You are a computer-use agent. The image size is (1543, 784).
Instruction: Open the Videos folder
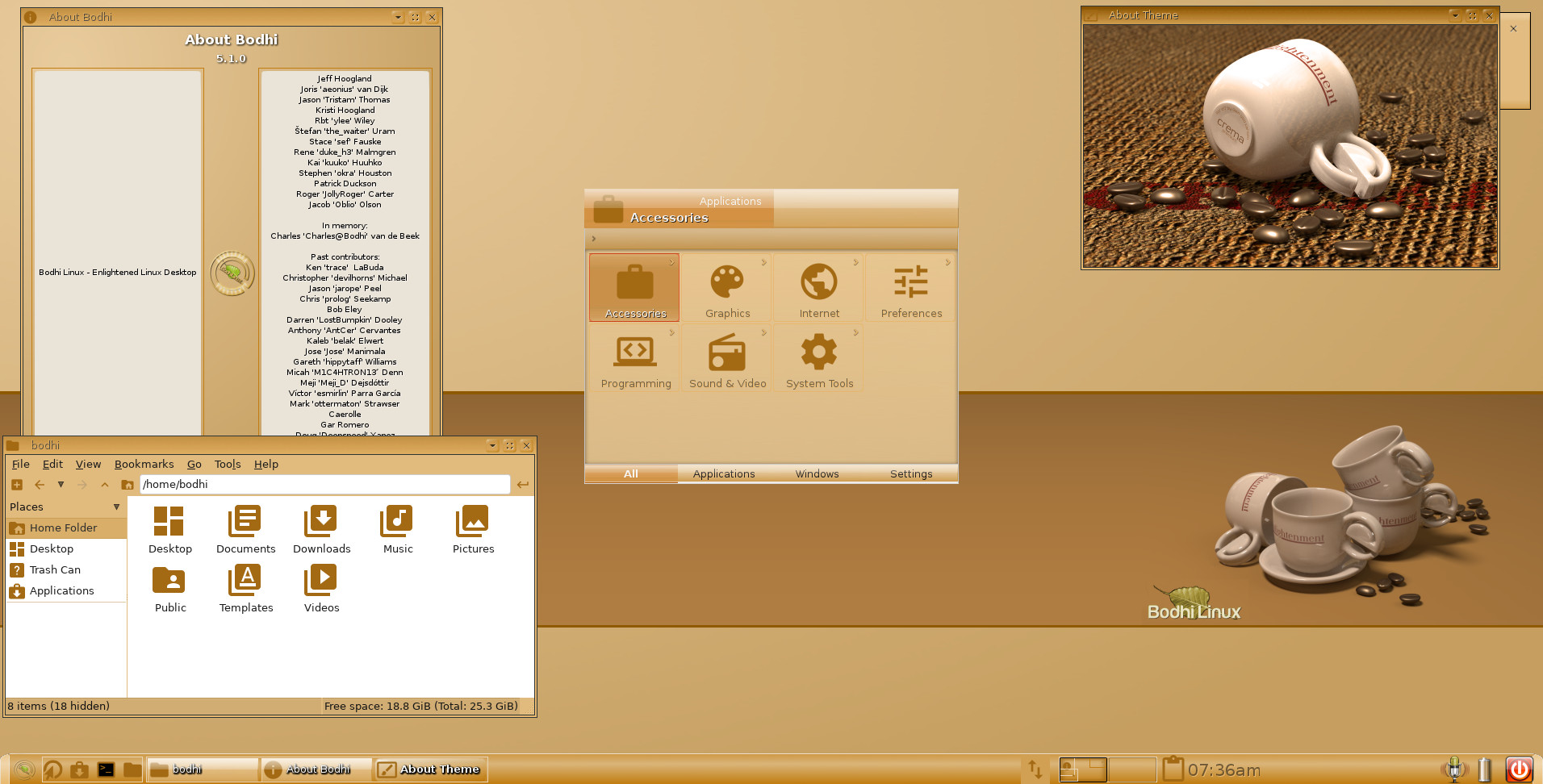(321, 589)
